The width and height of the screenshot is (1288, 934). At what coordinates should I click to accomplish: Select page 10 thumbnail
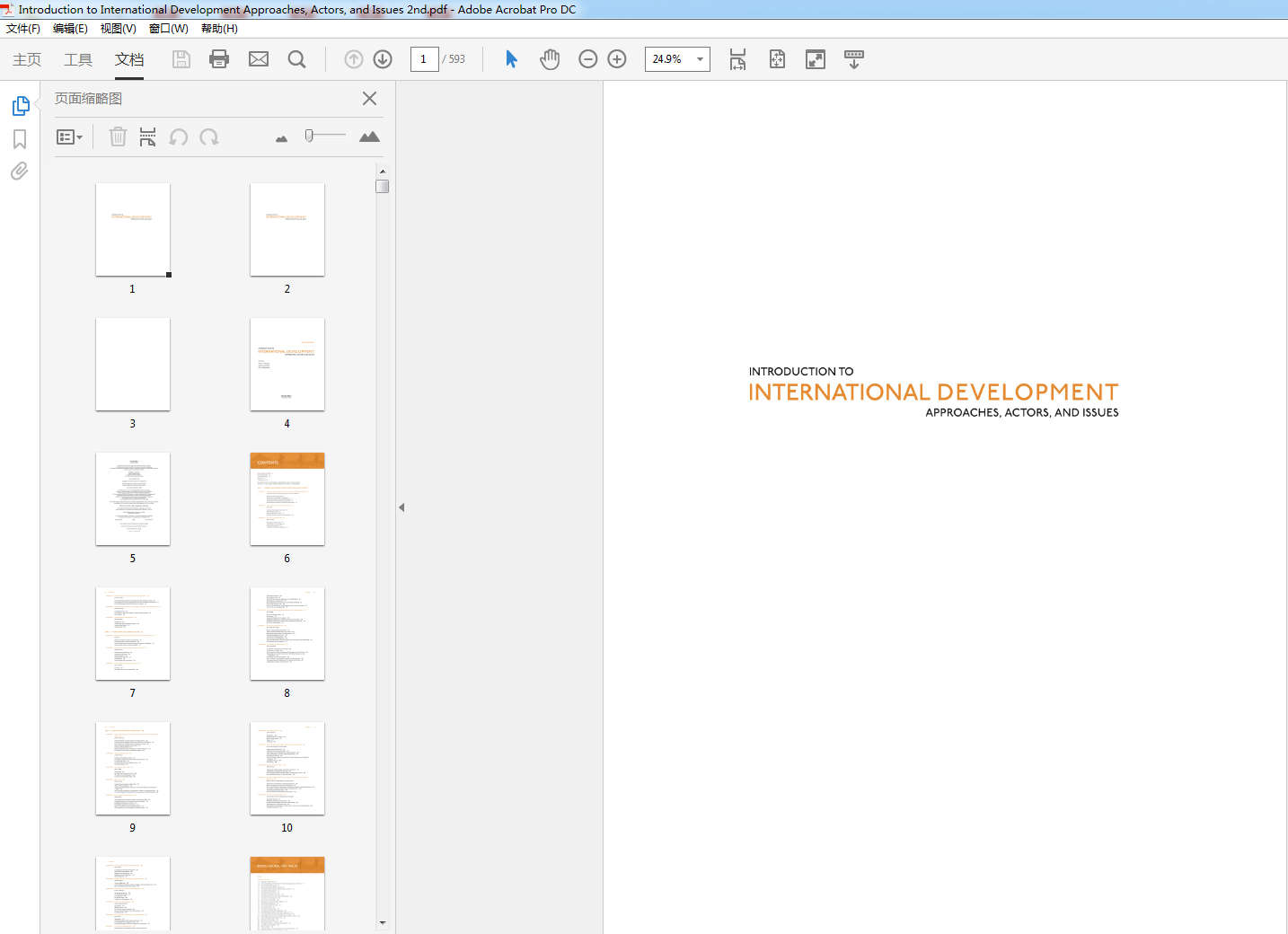(287, 769)
